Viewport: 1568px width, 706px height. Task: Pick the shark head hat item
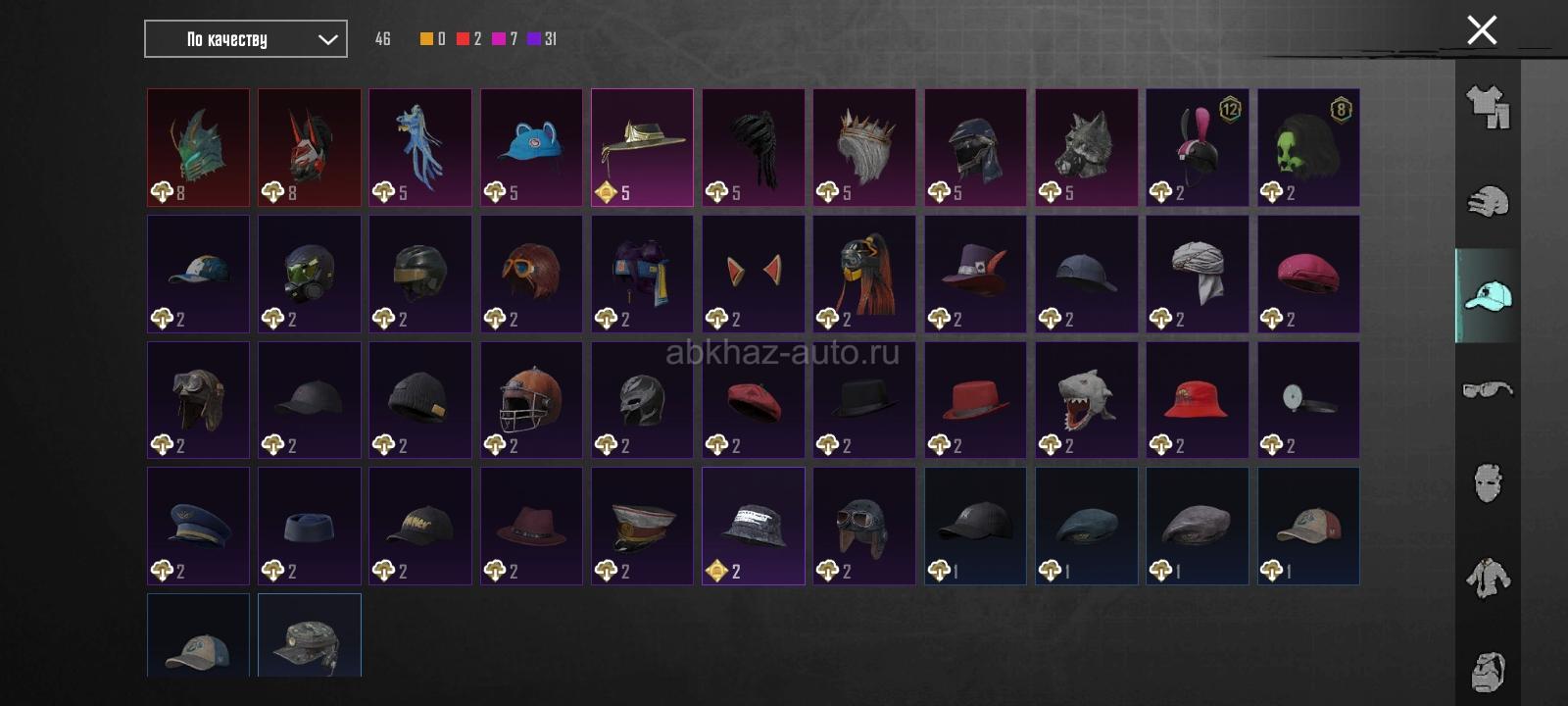1087,399
